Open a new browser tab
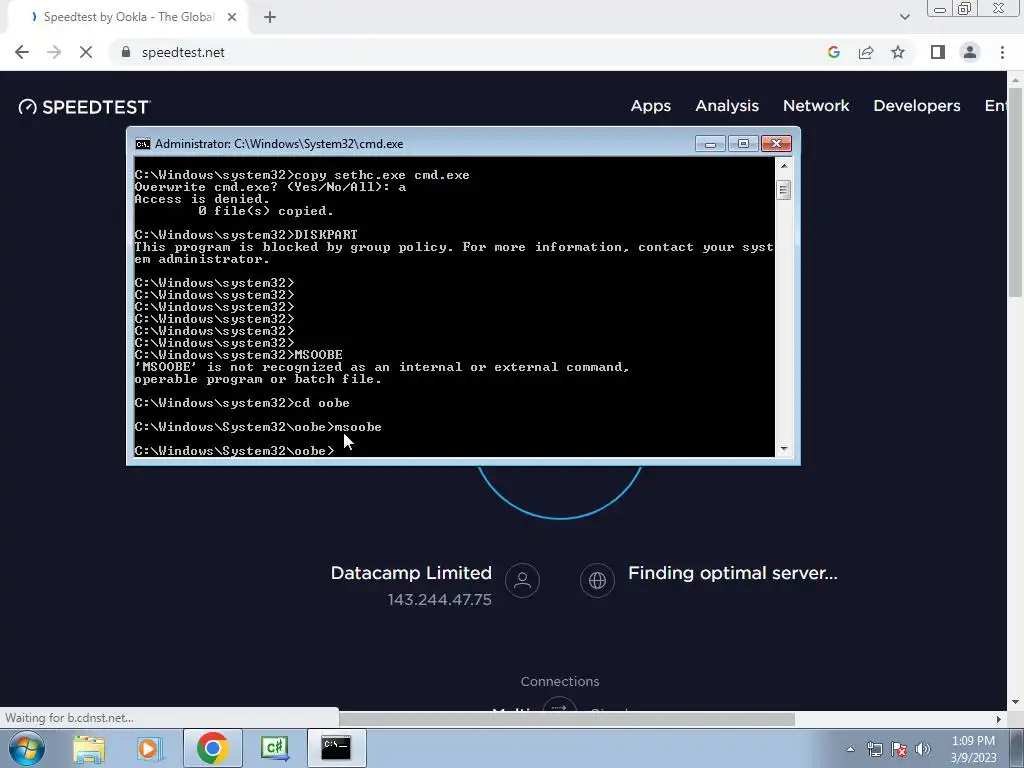This screenshot has height=768, width=1024. [270, 18]
